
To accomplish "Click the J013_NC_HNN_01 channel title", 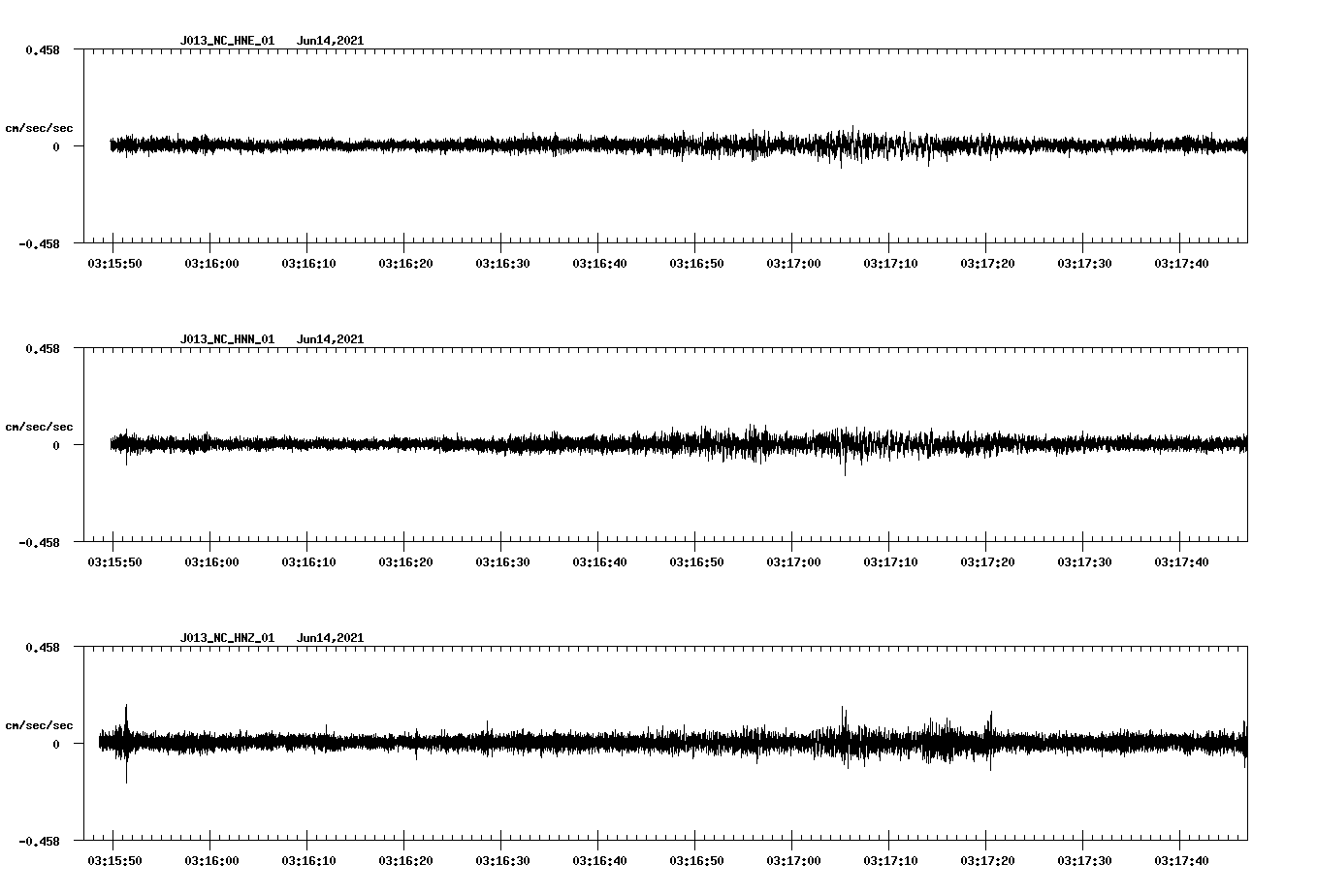I will click(x=227, y=339).
